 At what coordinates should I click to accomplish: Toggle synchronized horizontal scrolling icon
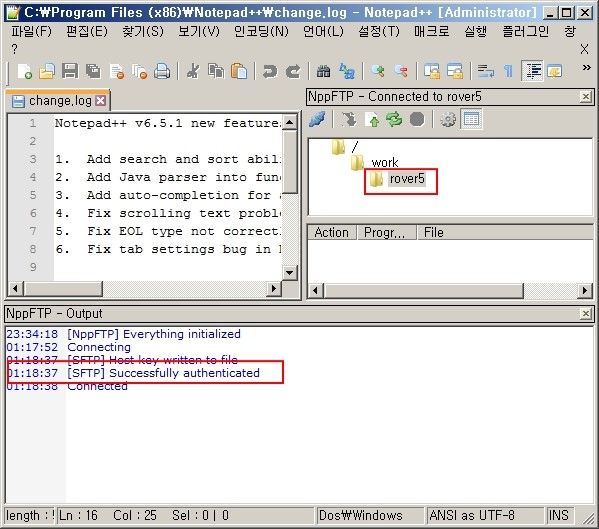(x=455, y=71)
